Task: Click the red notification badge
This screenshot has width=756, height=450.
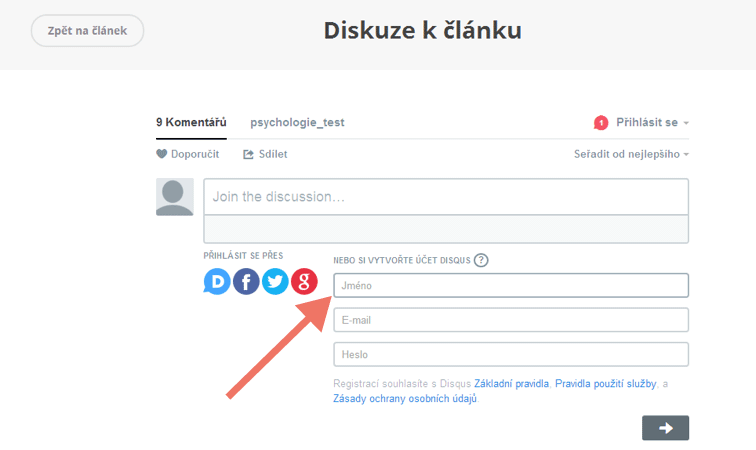Action: coord(601,123)
